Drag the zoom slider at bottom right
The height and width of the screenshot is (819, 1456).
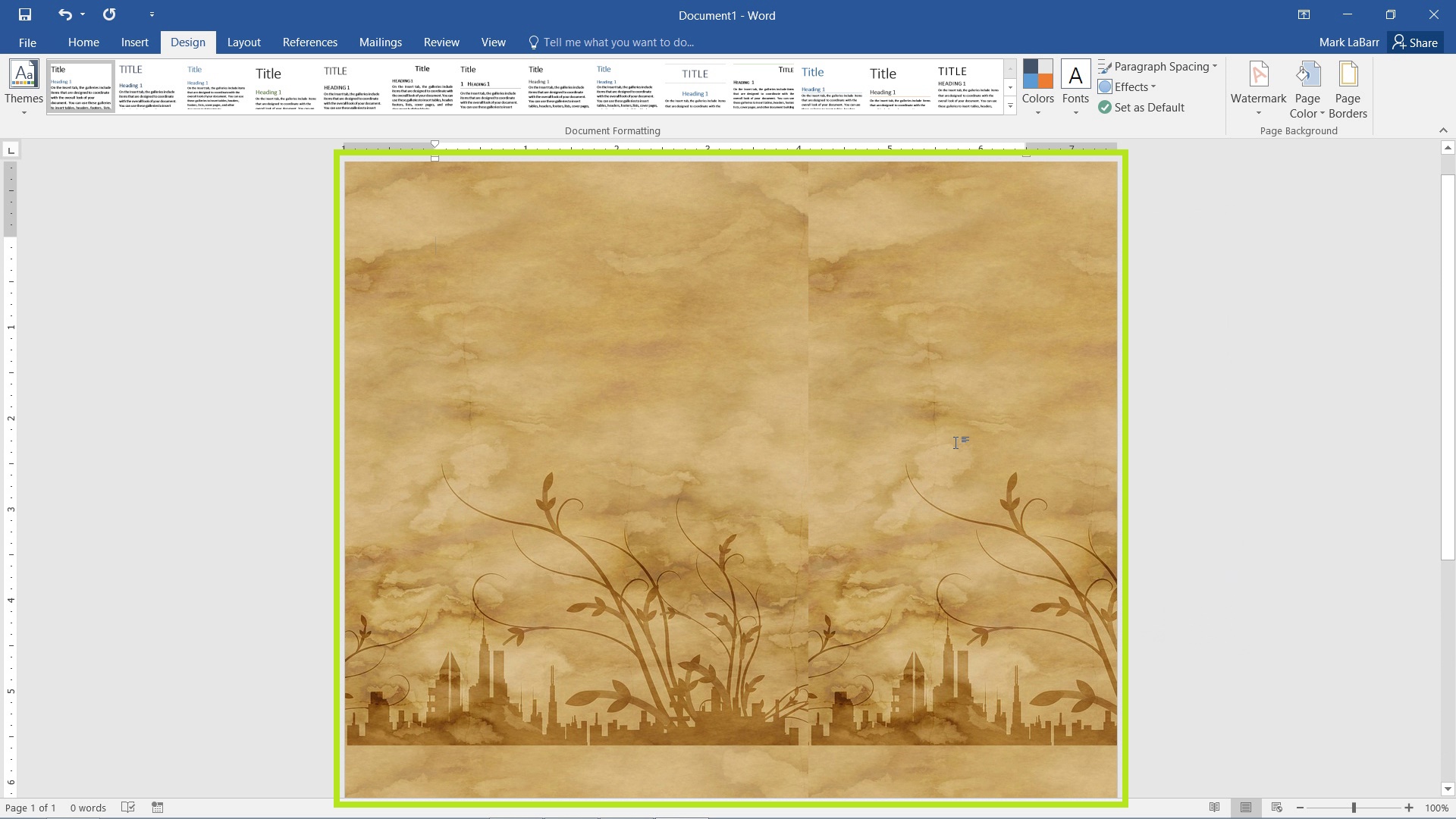pos(1354,808)
